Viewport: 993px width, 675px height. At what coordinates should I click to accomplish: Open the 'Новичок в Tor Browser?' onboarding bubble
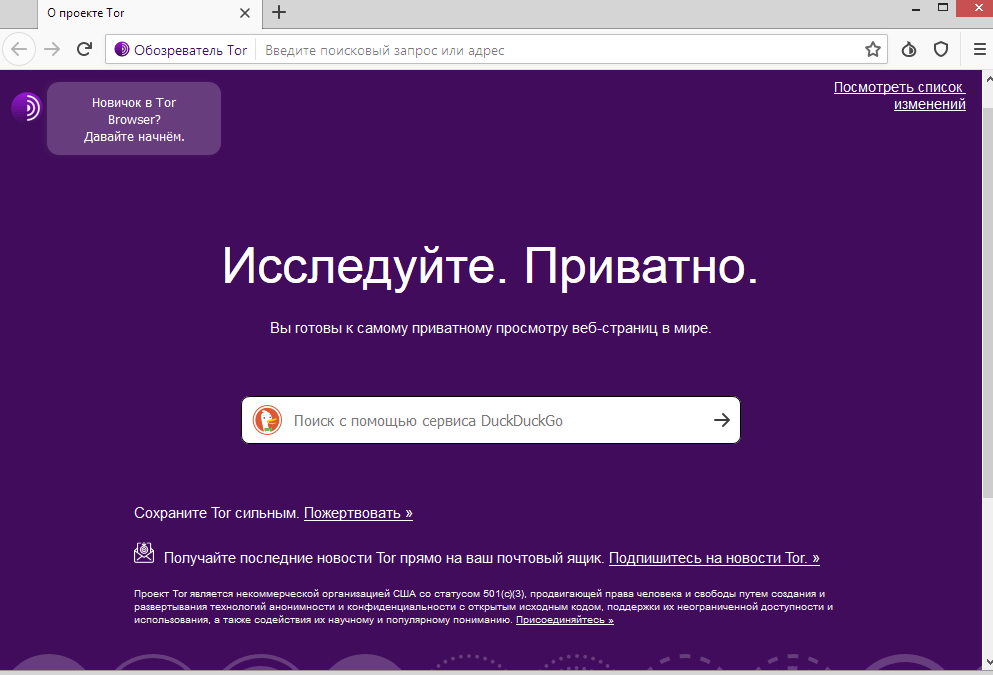tap(134, 118)
